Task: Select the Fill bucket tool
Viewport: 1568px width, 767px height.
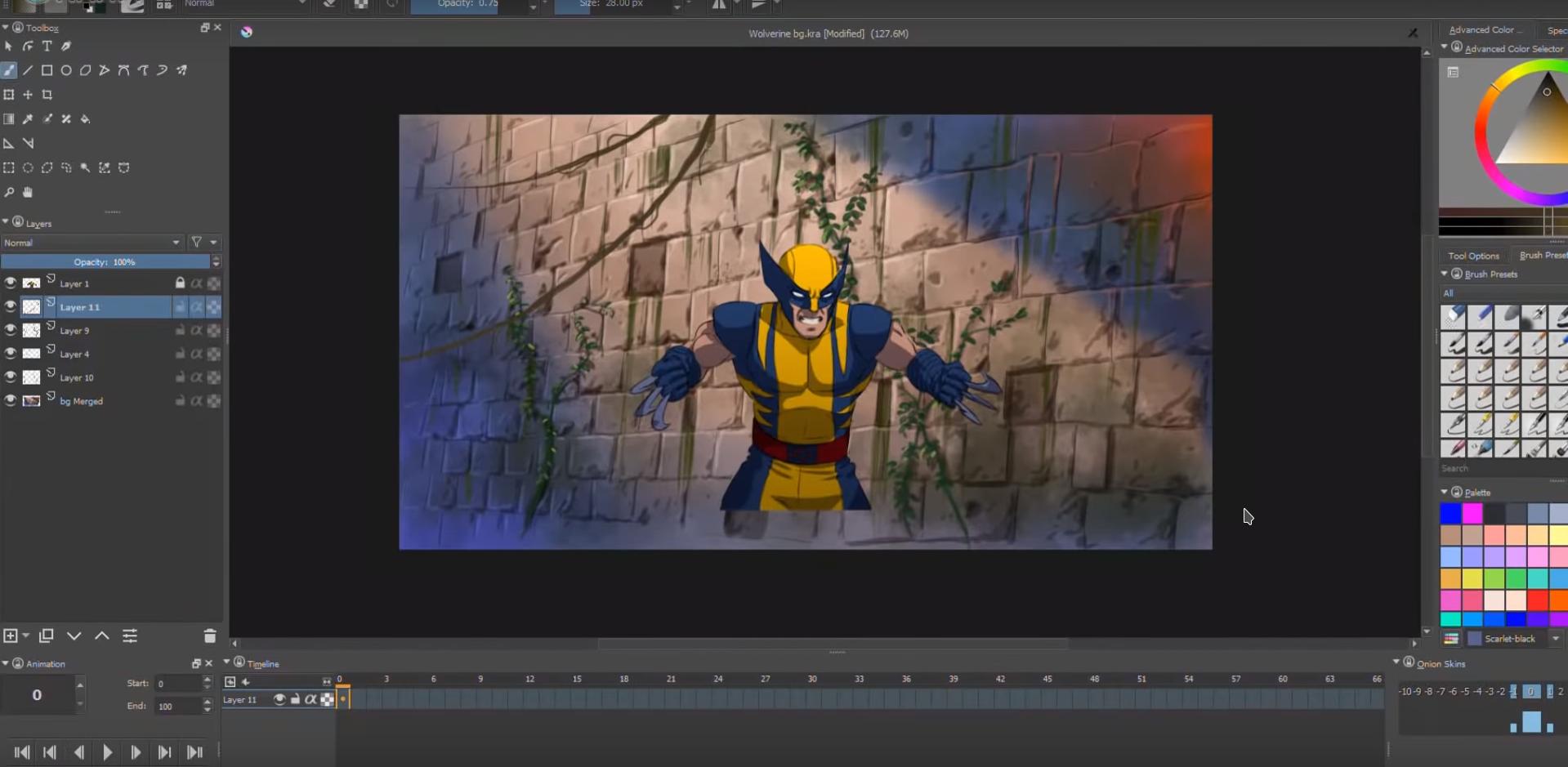Action: [x=85, y=119]
